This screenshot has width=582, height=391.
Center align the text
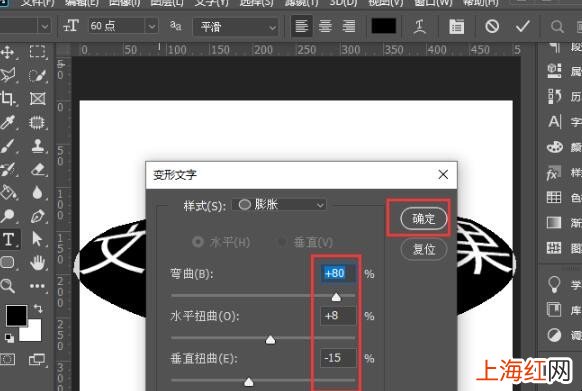pos(325,26)
